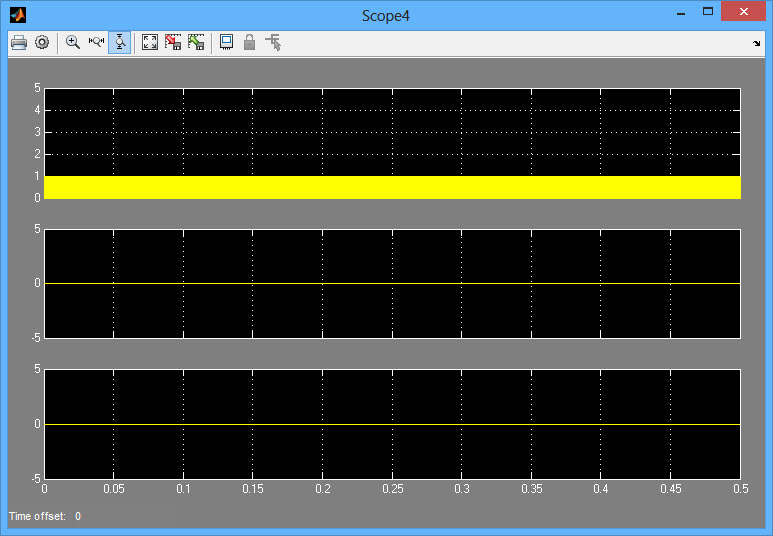
Task: Click the 0.2 time axis tick label
Action: (323, 489)
